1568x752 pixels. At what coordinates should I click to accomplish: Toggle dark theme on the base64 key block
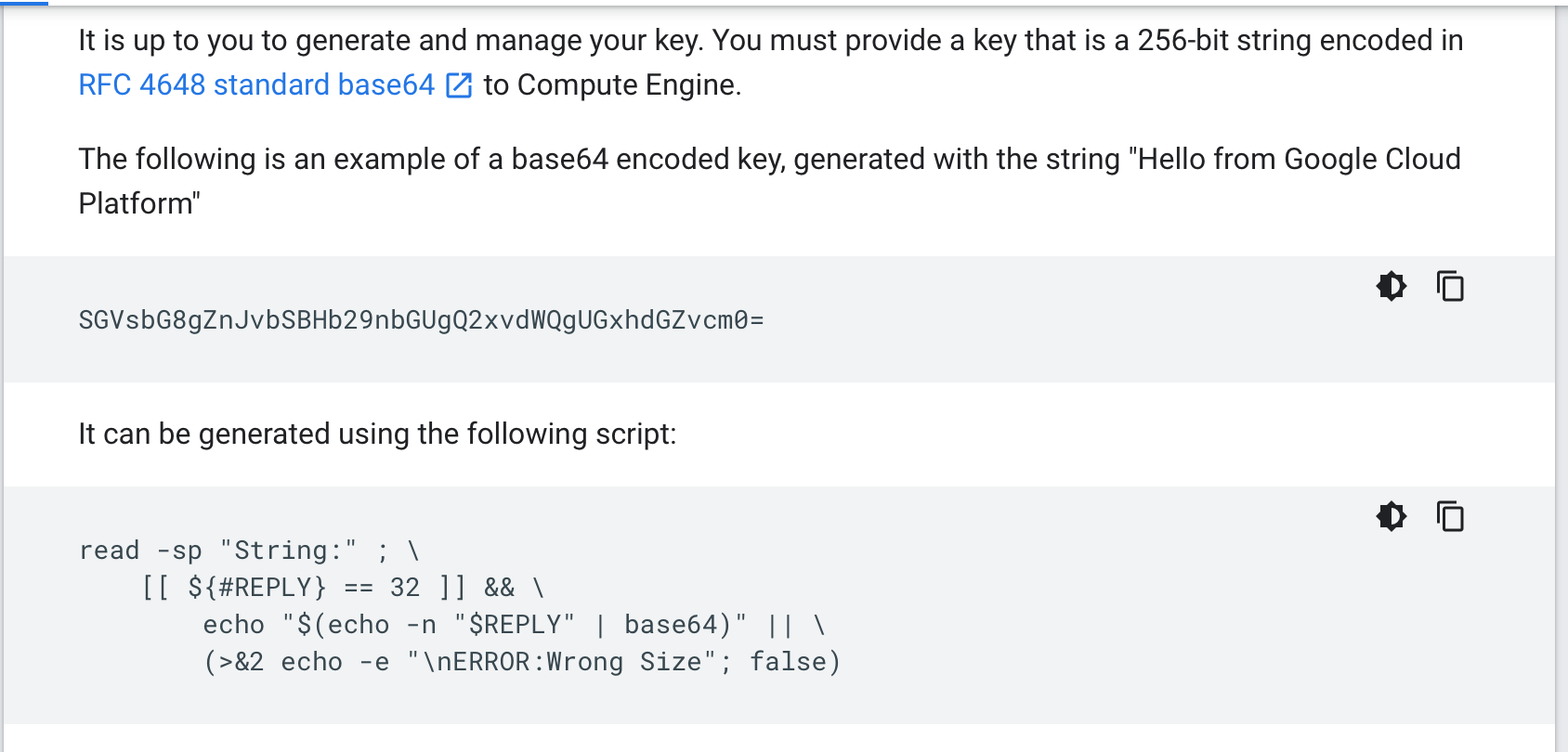(x=1392, y=286)
